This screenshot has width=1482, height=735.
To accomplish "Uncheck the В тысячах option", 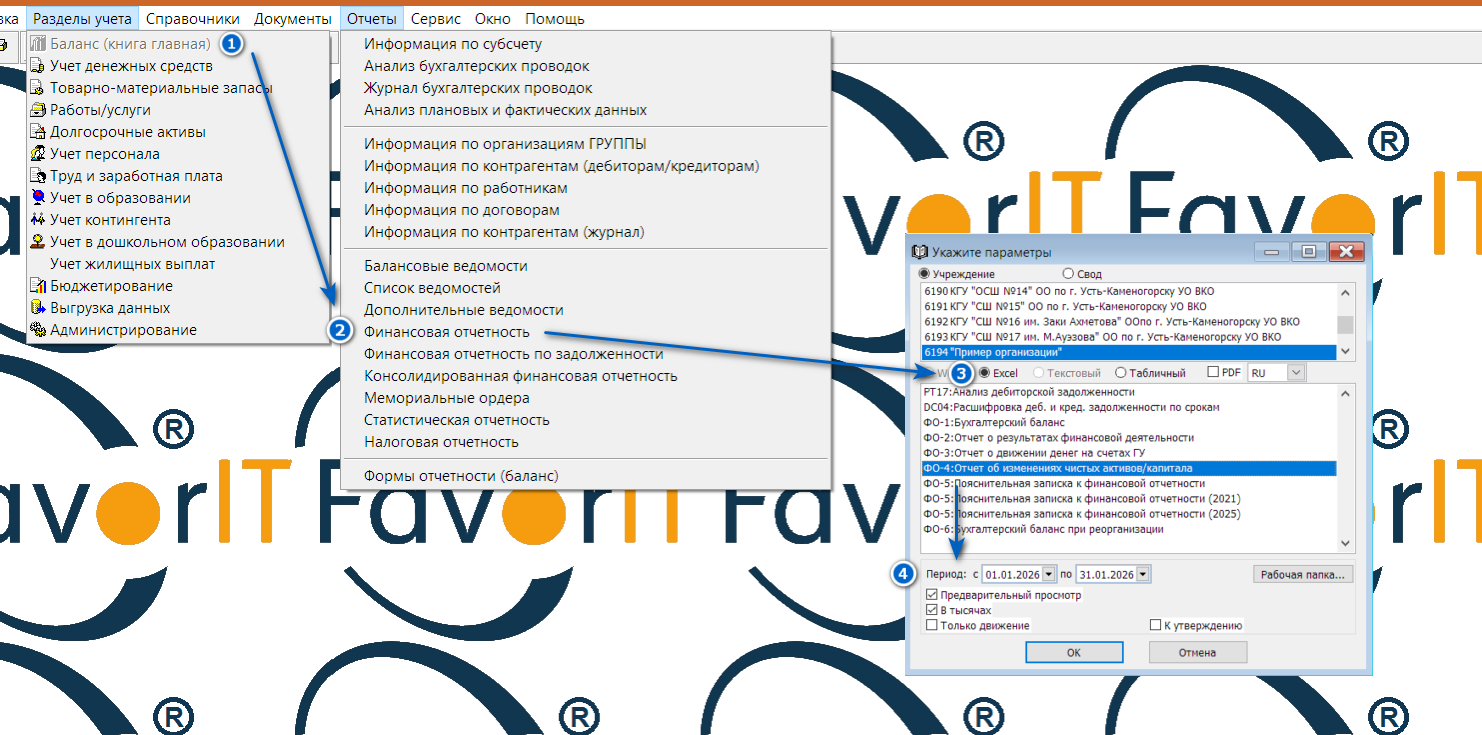I will click(932, 610).
